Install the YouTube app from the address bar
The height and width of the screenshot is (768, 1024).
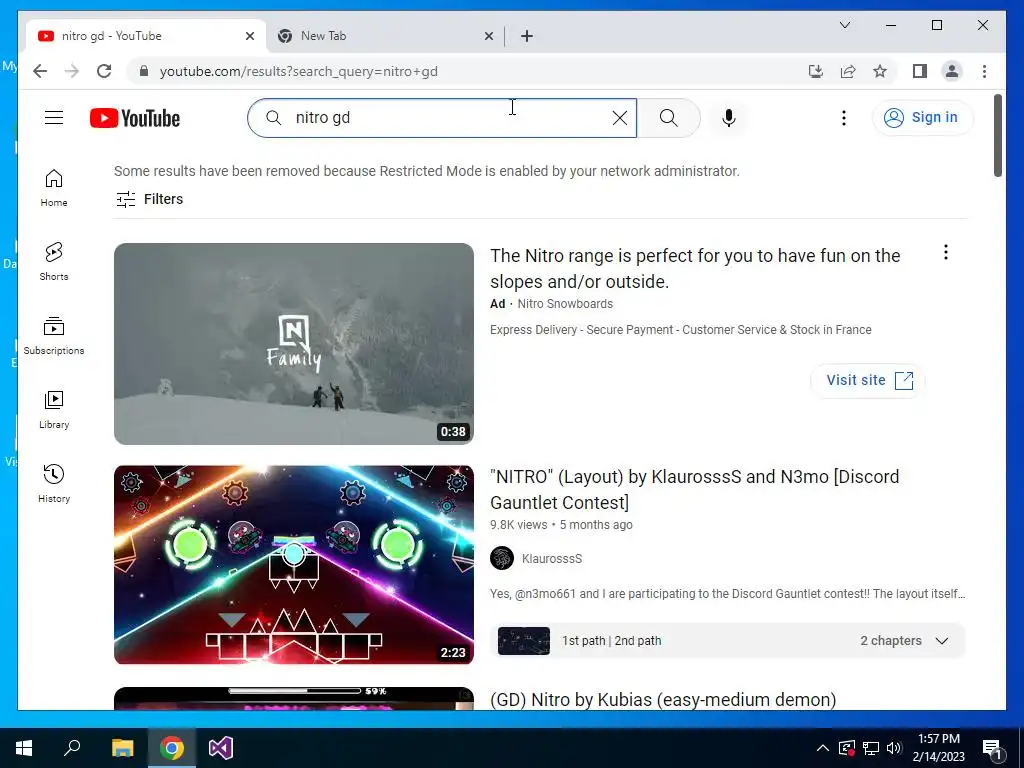coord(816,71)
